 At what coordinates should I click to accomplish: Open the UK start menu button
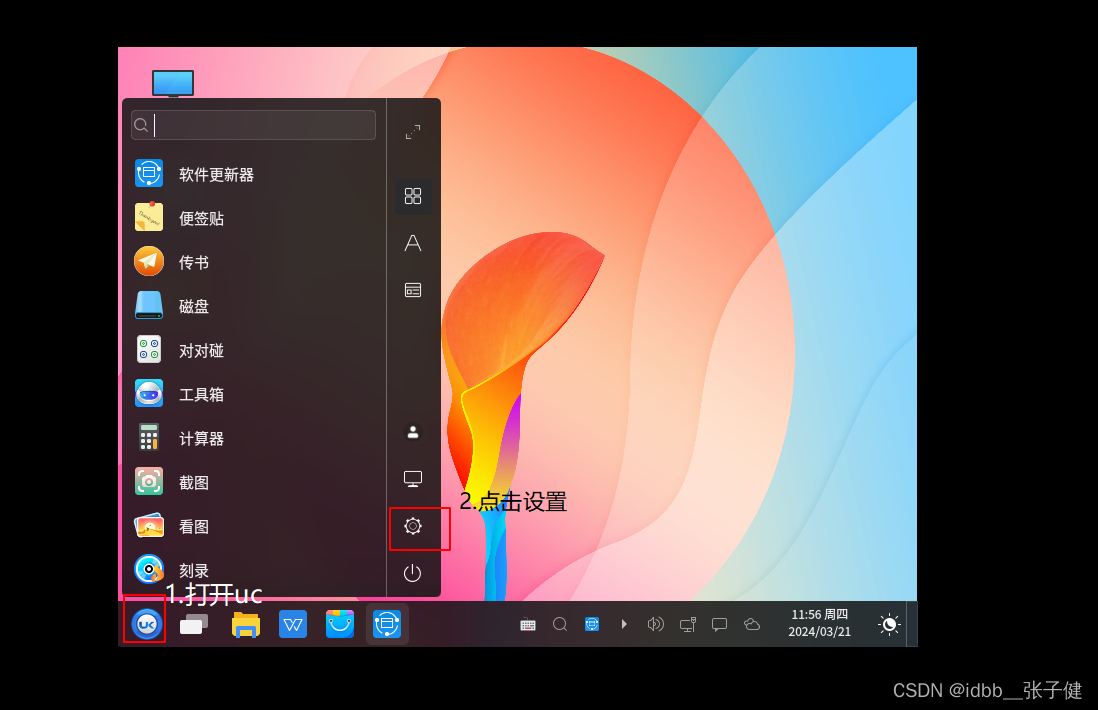[147, 625]
